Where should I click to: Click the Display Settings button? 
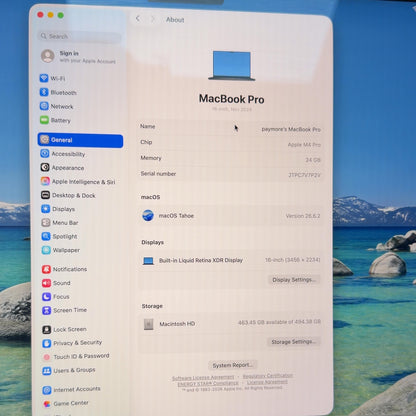click(x=294, y=280)
